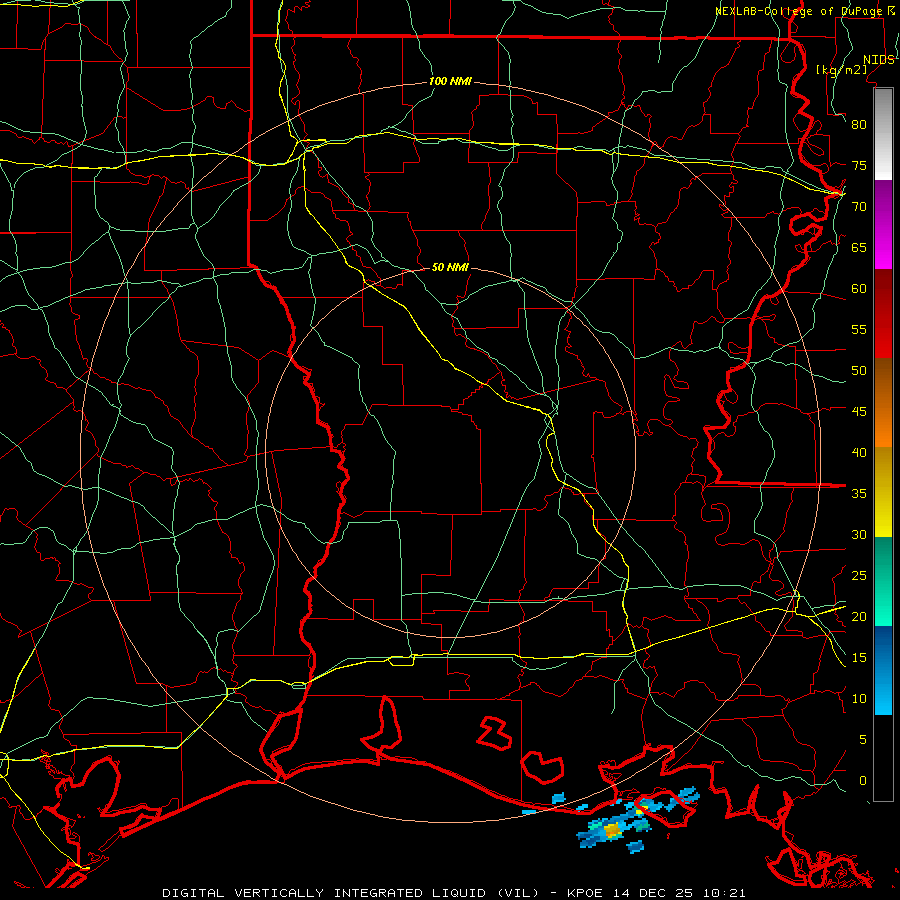Click the "100 NMI" range ring label
This screenshot has height=900, width=900.
coord(450,82)
